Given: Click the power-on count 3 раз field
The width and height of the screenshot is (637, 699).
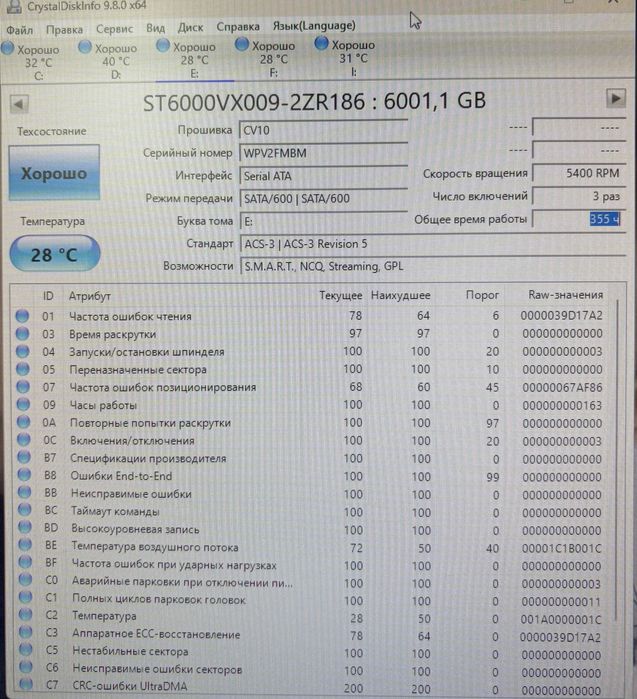Looking at the screenshot, I should 579,196.
